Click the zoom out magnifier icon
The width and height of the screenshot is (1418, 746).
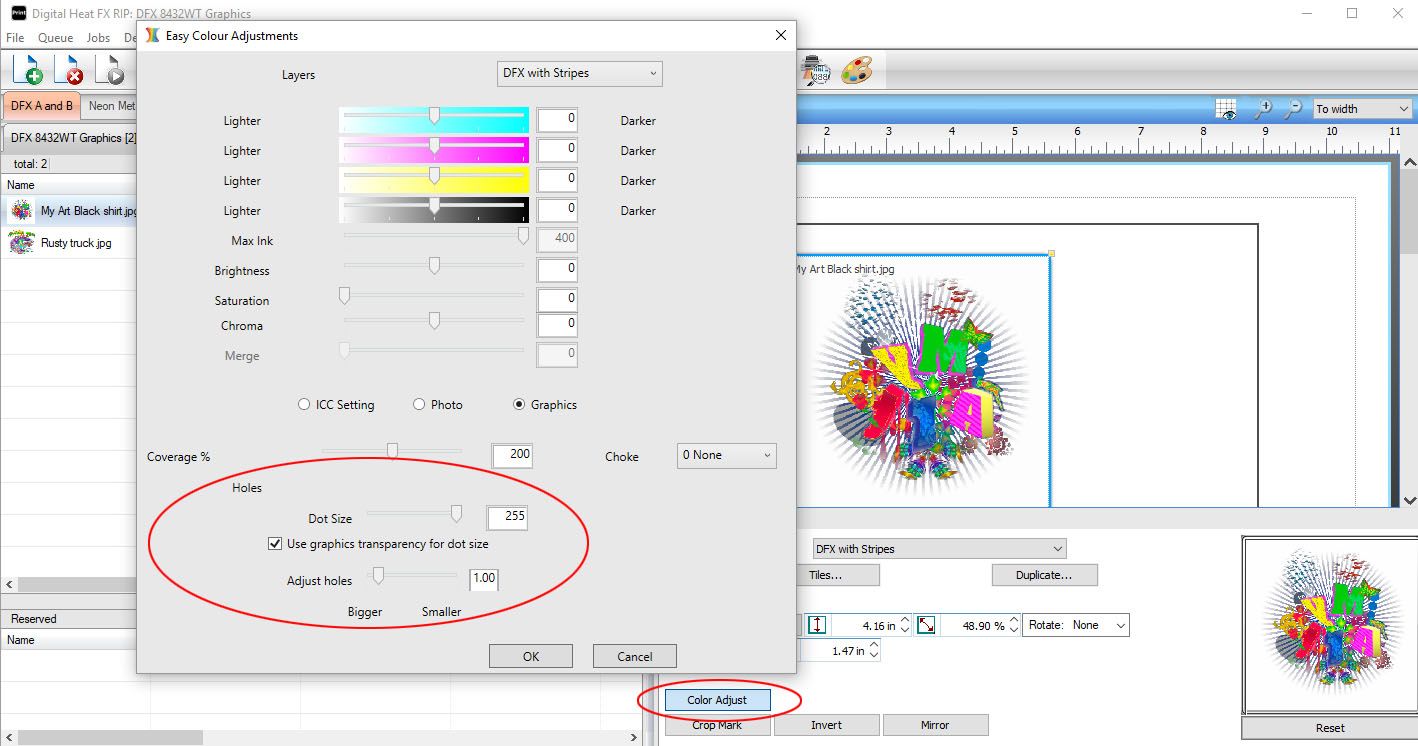point(1293,108)
